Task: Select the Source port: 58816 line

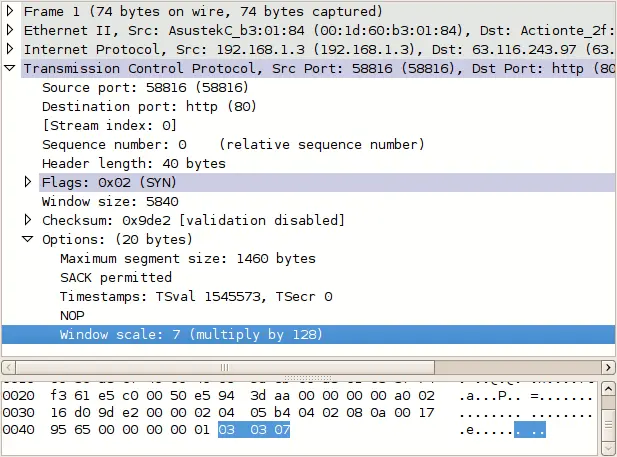Action: (x=145, y=87)
